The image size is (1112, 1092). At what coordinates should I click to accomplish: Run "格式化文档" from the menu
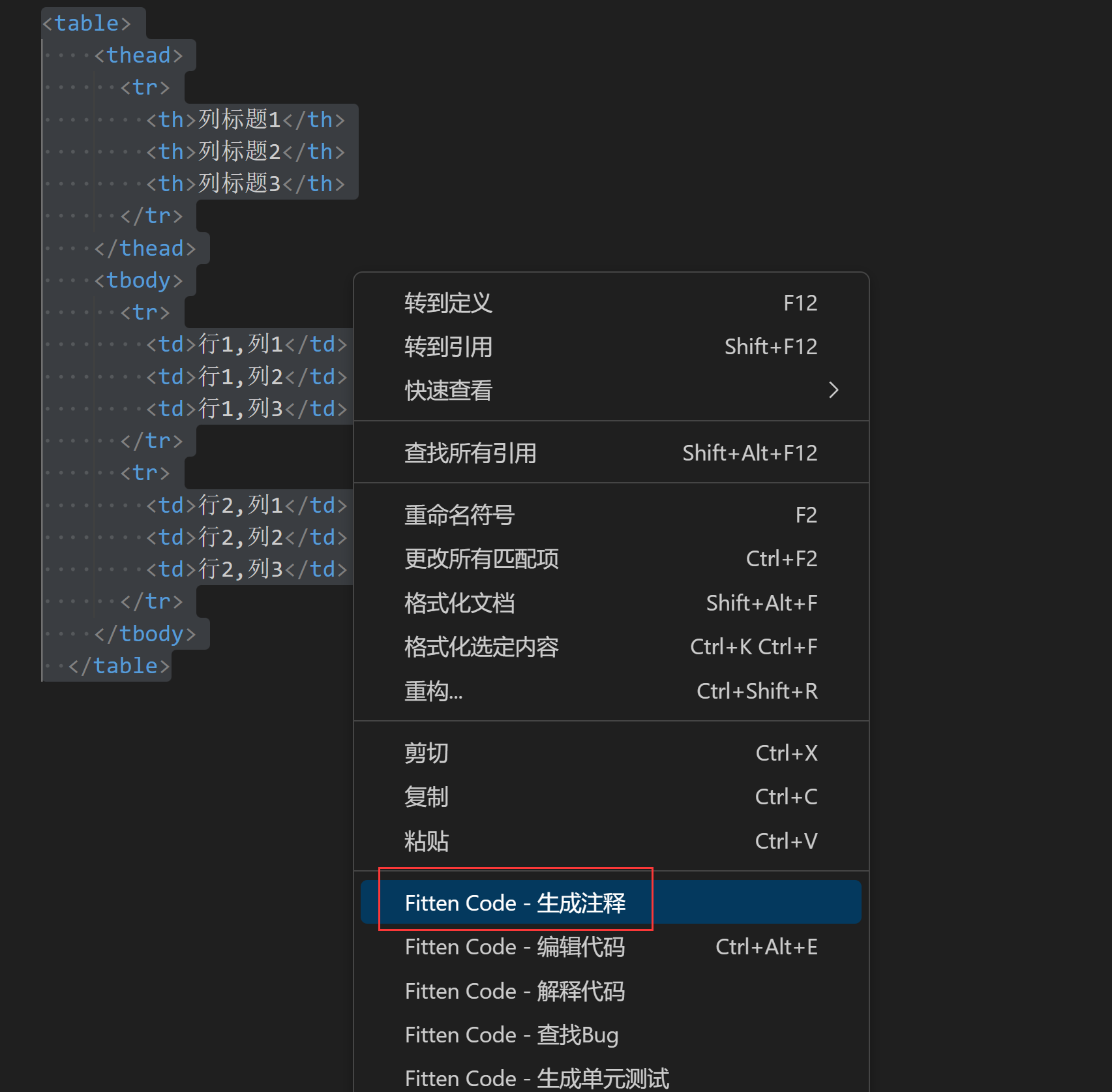[459, 603]
